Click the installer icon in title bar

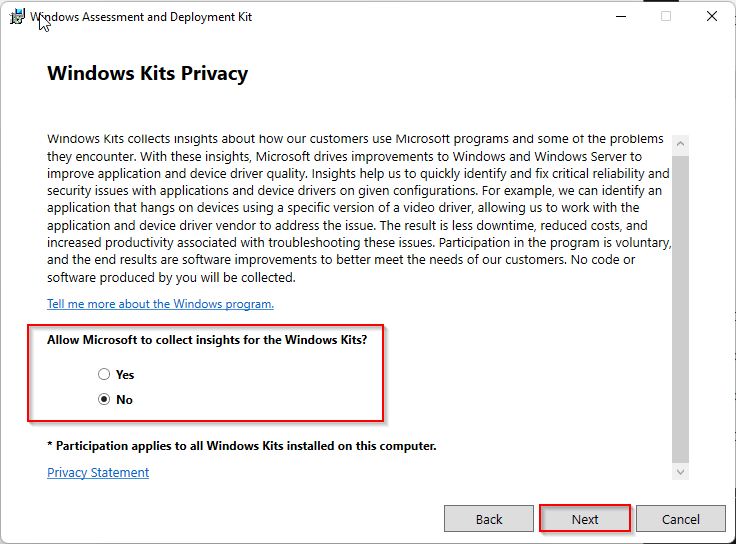pos(17,17)
